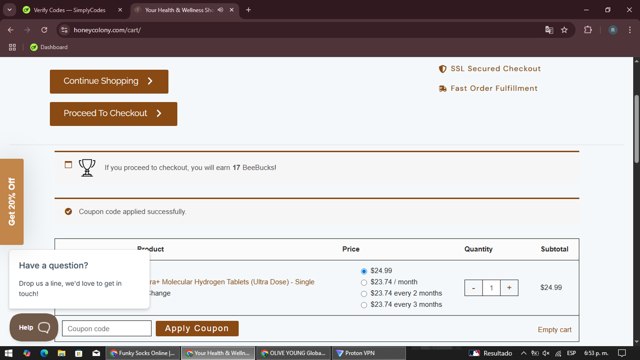This screenshot has height=360, width=640.
Task: Switch to Verify Codes — SimplyCodes tab
Action: coord(69,10)
